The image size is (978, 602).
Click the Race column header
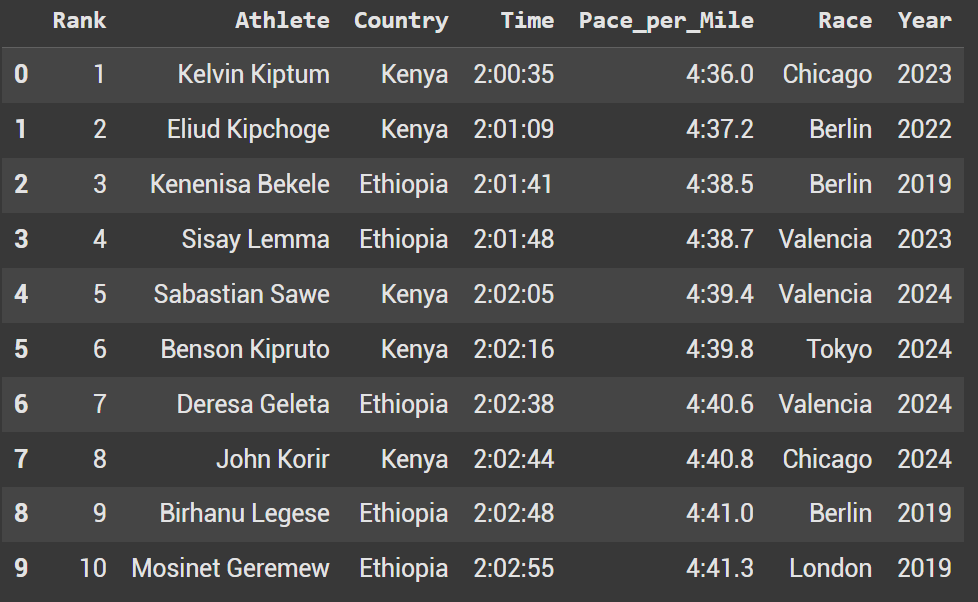coord(844,20)
